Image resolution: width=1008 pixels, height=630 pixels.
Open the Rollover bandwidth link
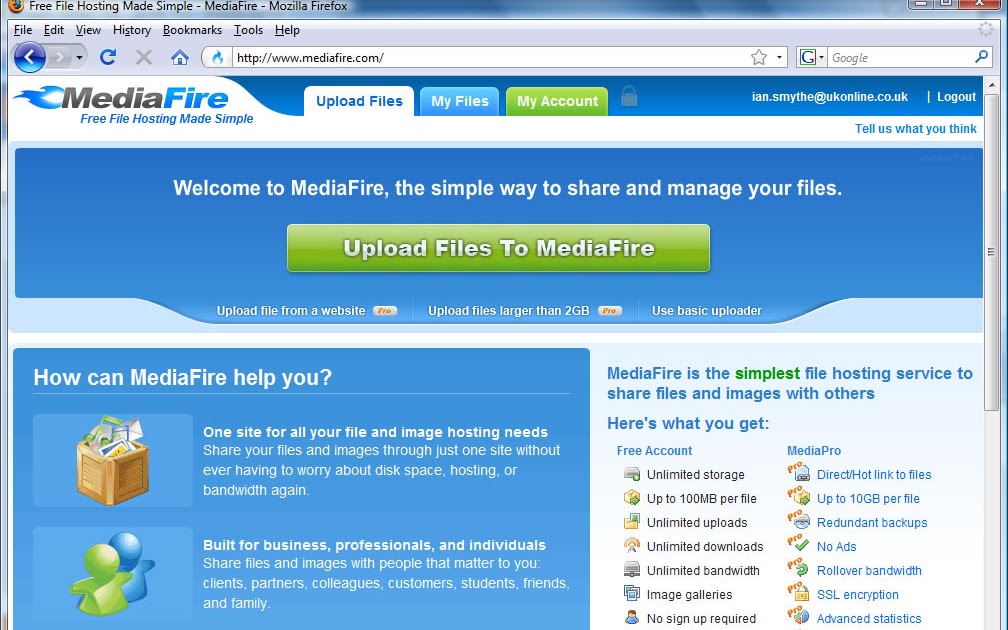tap(869, 571)
